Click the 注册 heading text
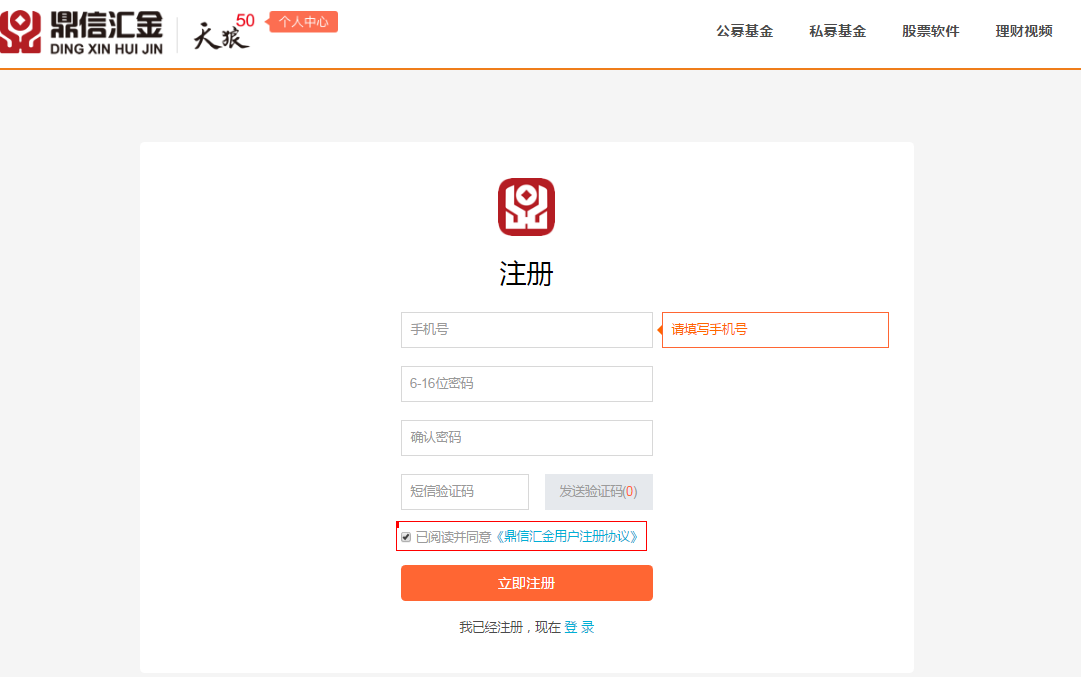Screen dimensions: 1081x677 [x=527, y=274]
